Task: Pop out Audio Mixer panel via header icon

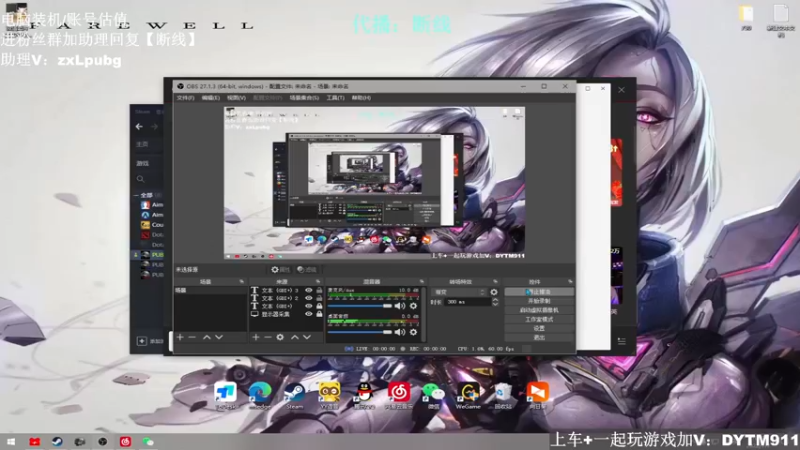Action: pyautogui.click(x=421, y=282)
